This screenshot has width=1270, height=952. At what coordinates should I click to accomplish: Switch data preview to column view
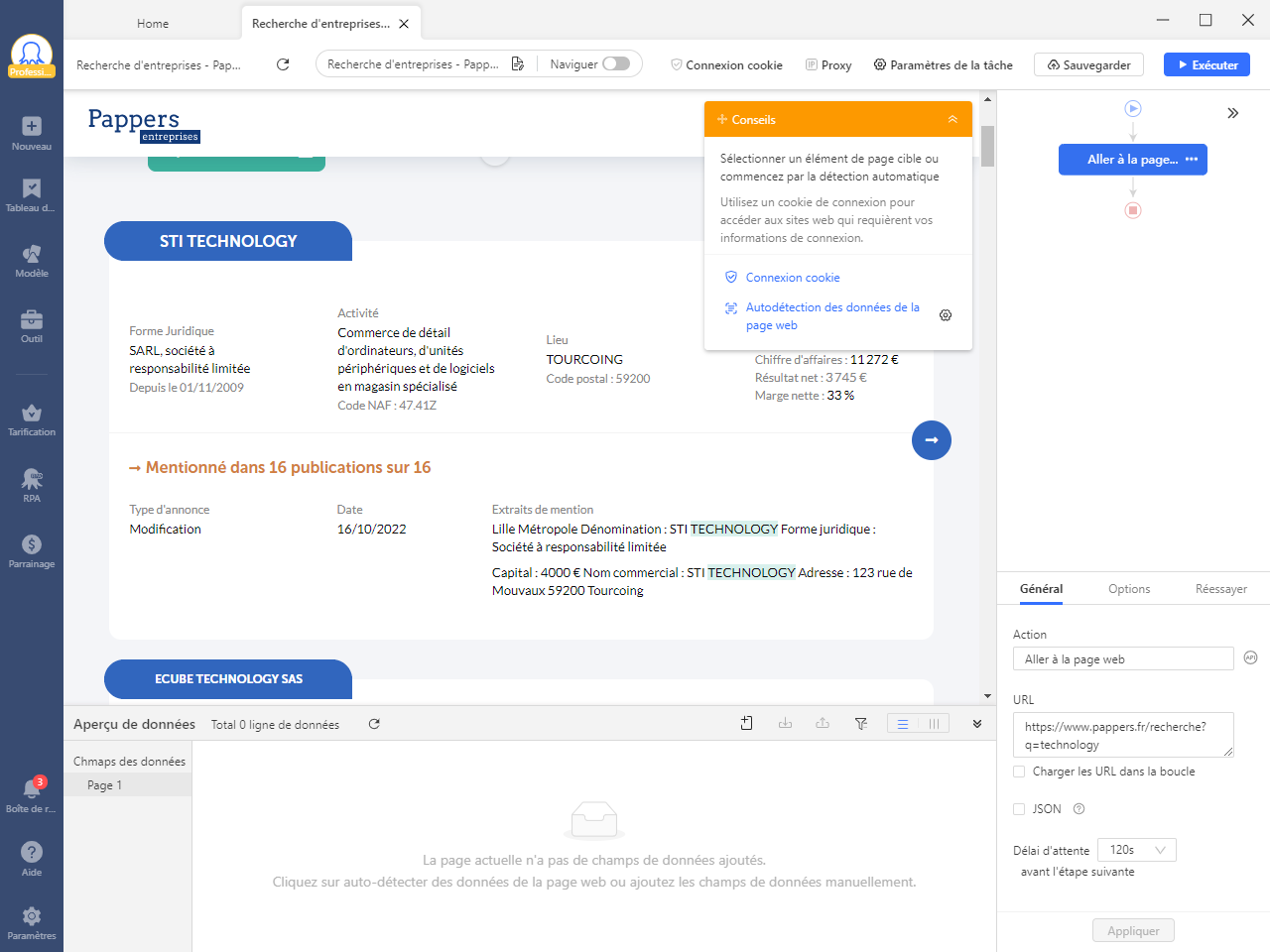[934, 724]
